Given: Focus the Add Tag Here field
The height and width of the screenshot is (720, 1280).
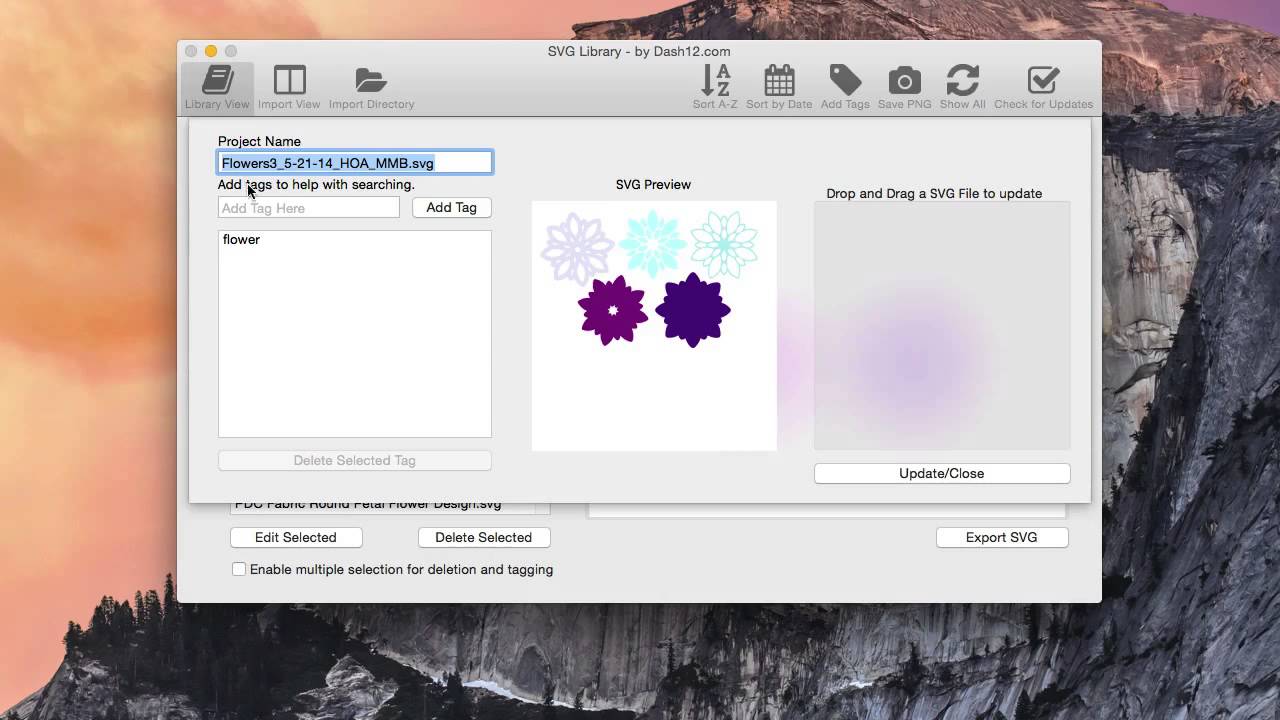Looking at the screenshot, I should point(309,207).
